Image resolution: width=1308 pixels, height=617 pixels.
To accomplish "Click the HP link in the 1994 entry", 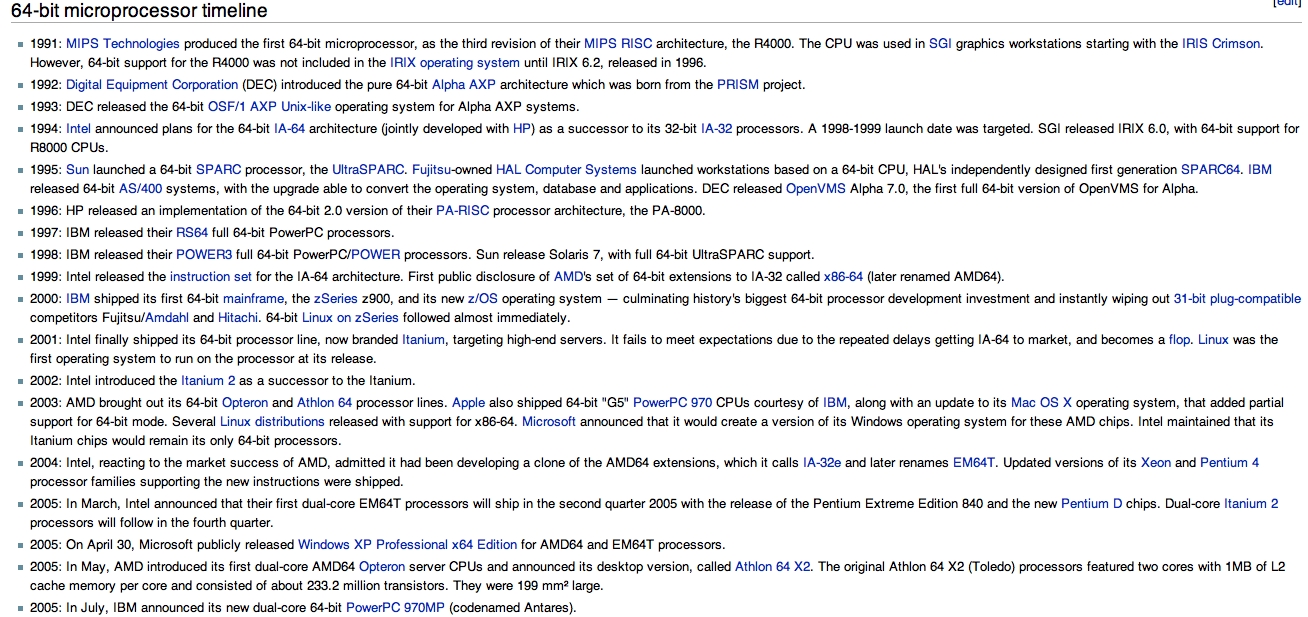I will (x=522, y=129).
